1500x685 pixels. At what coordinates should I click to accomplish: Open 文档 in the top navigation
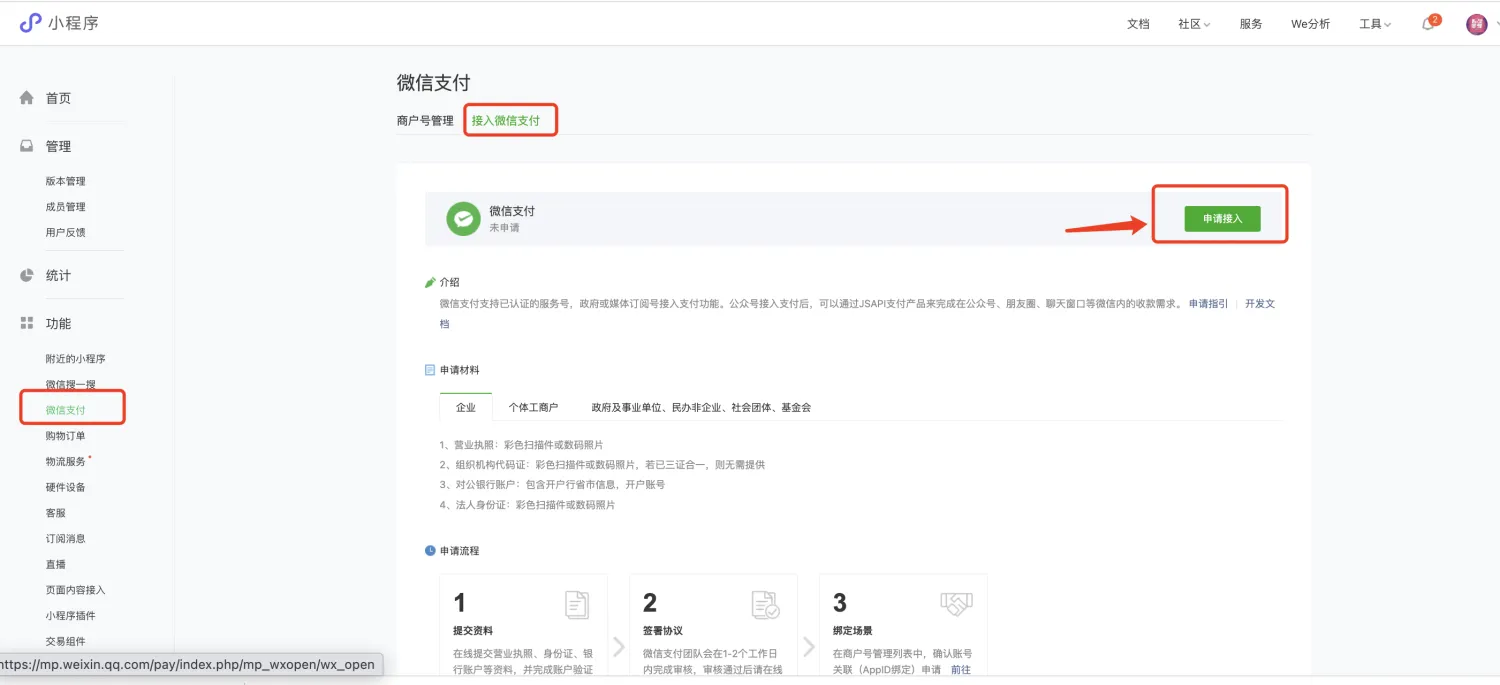(1138, 24)
